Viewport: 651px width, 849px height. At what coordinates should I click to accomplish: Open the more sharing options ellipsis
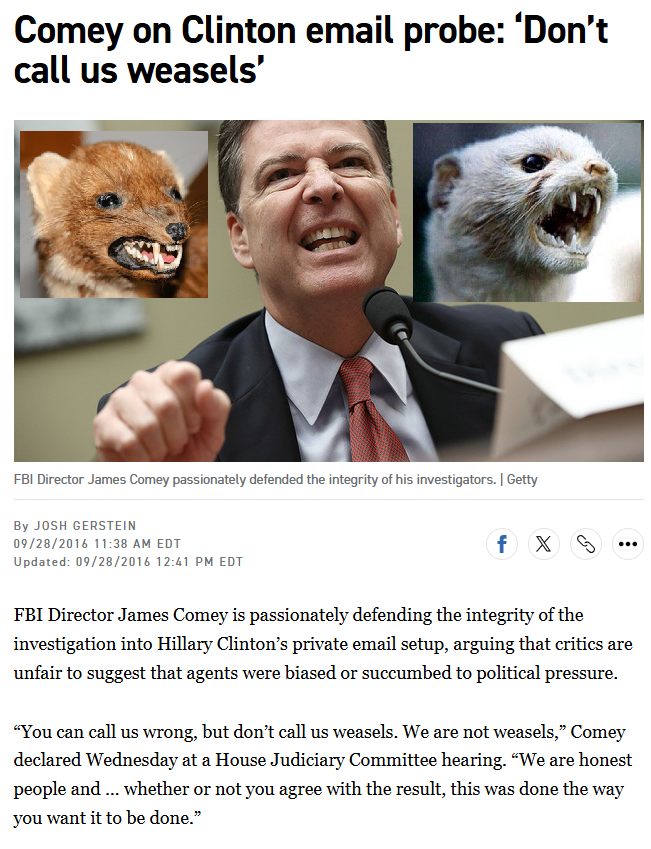point(628,543)
